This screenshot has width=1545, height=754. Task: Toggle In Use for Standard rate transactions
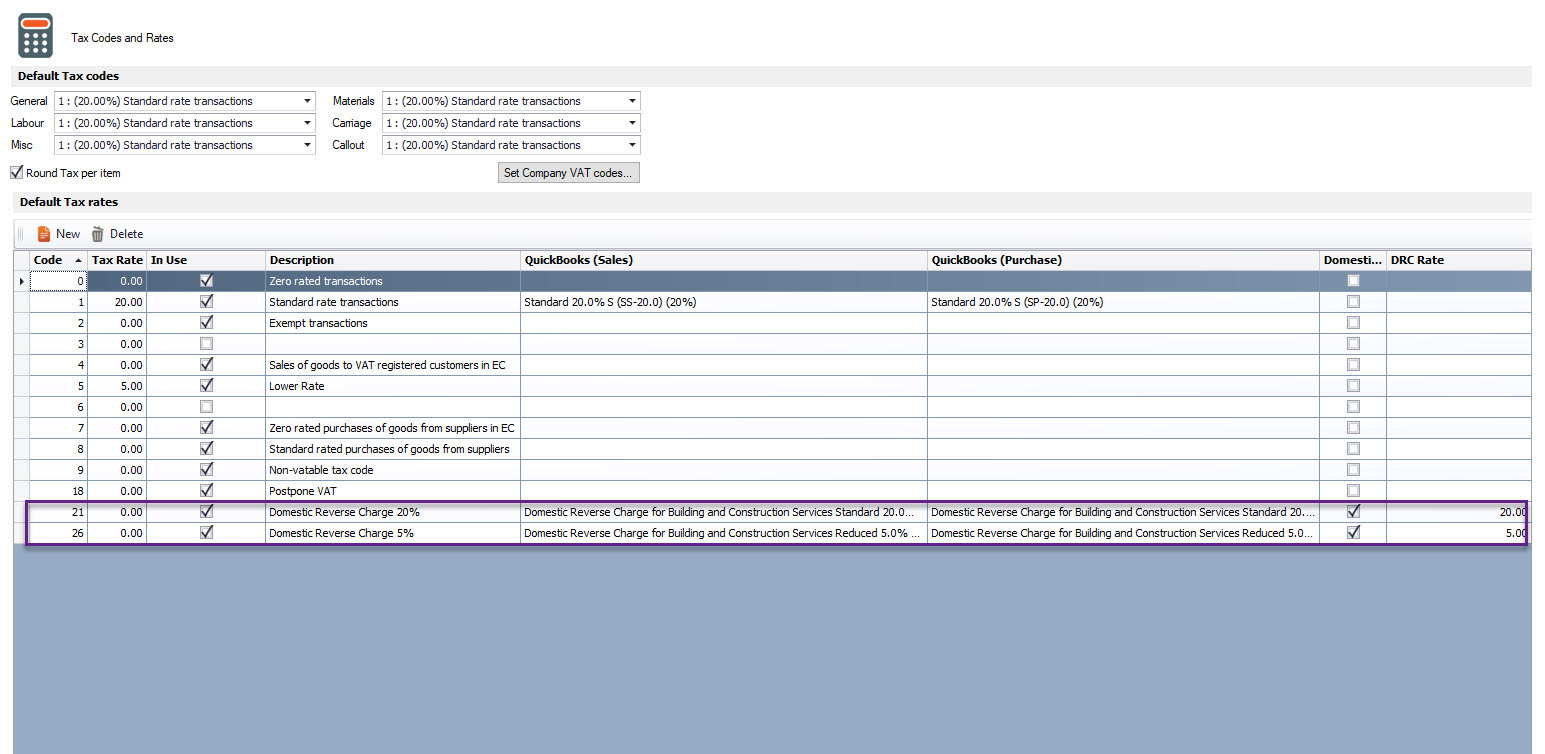coord(206,302)
